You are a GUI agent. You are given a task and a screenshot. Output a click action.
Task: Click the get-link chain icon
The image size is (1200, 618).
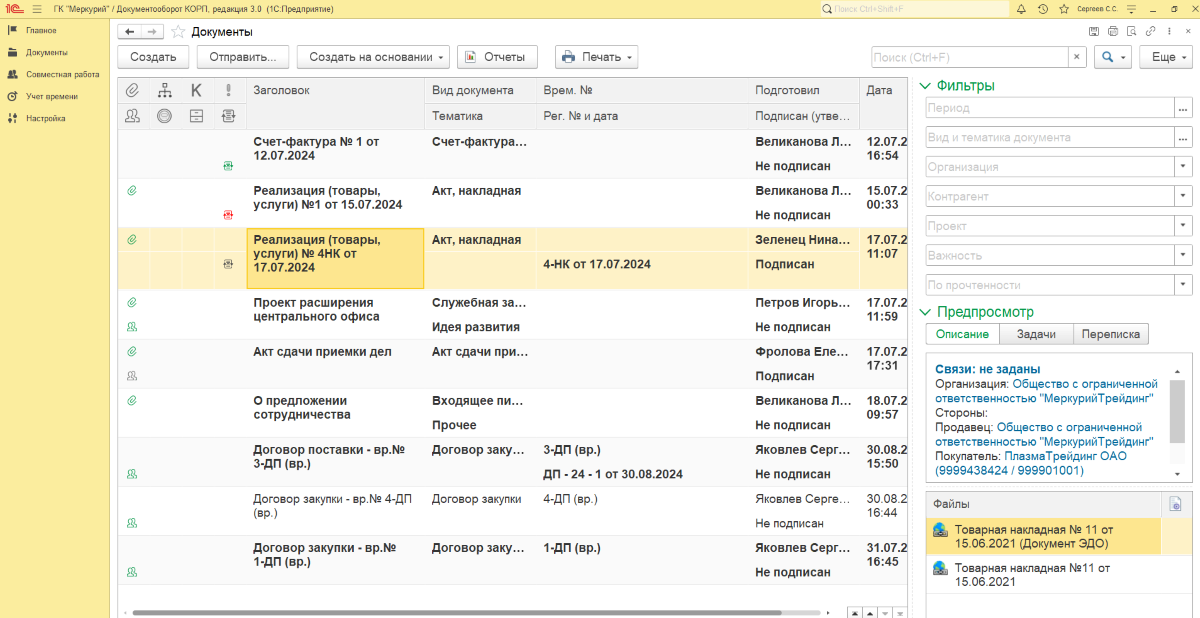tap(1151, 32)
